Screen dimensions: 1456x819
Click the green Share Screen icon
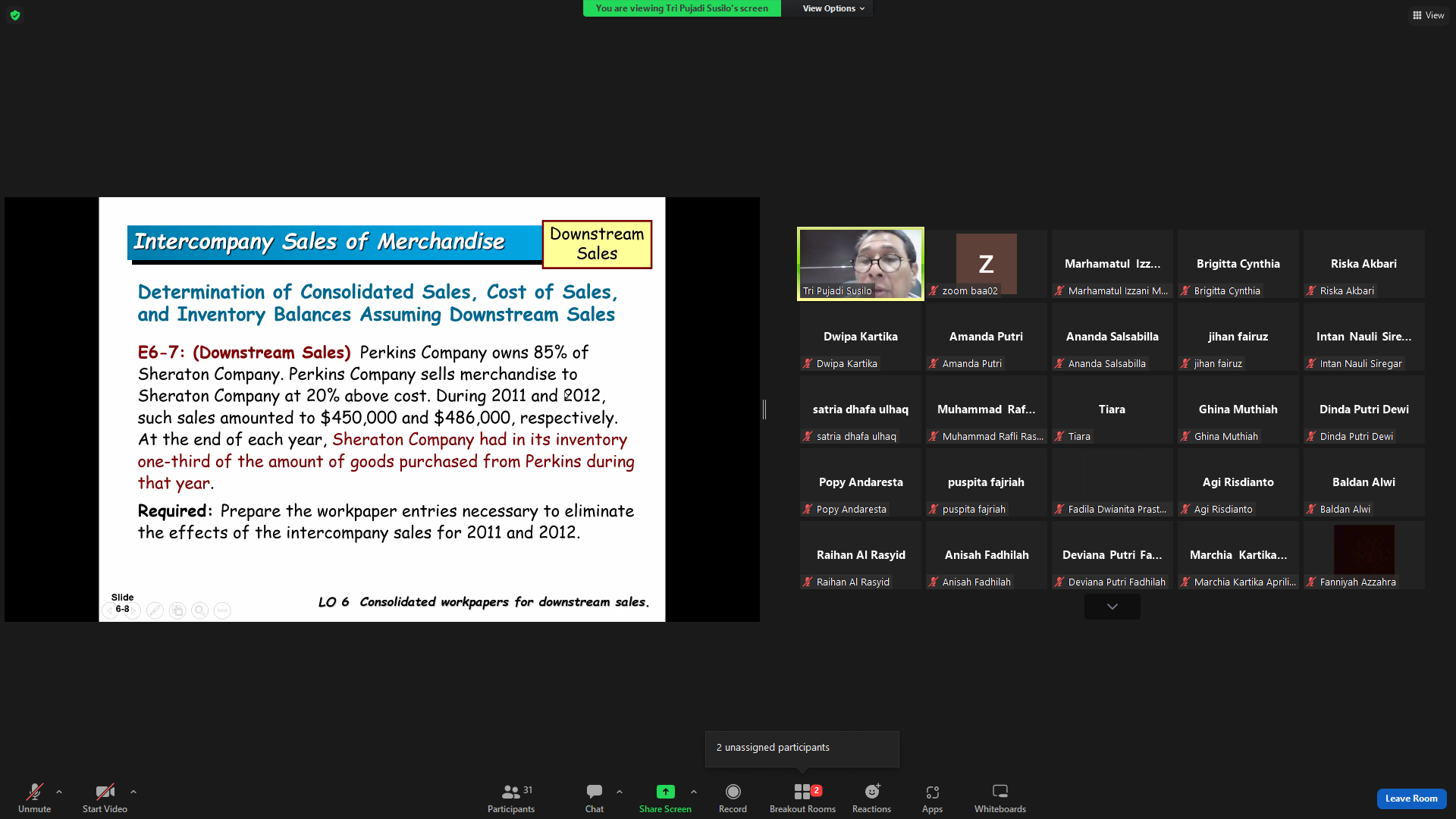click(x=665, y=792)
